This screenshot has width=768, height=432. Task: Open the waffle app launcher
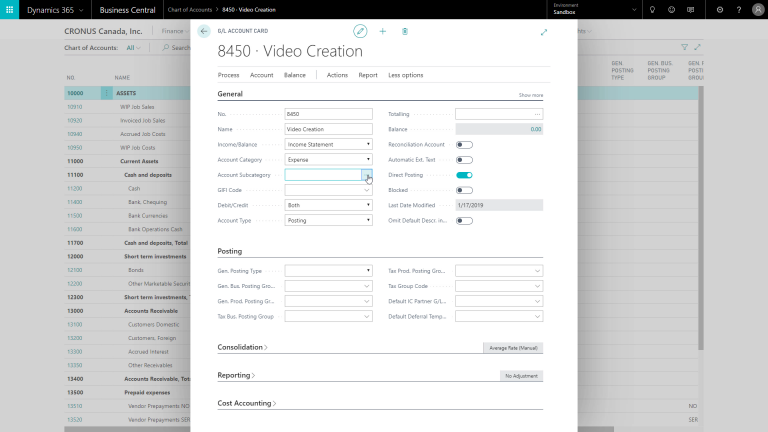tap(12, 9)
